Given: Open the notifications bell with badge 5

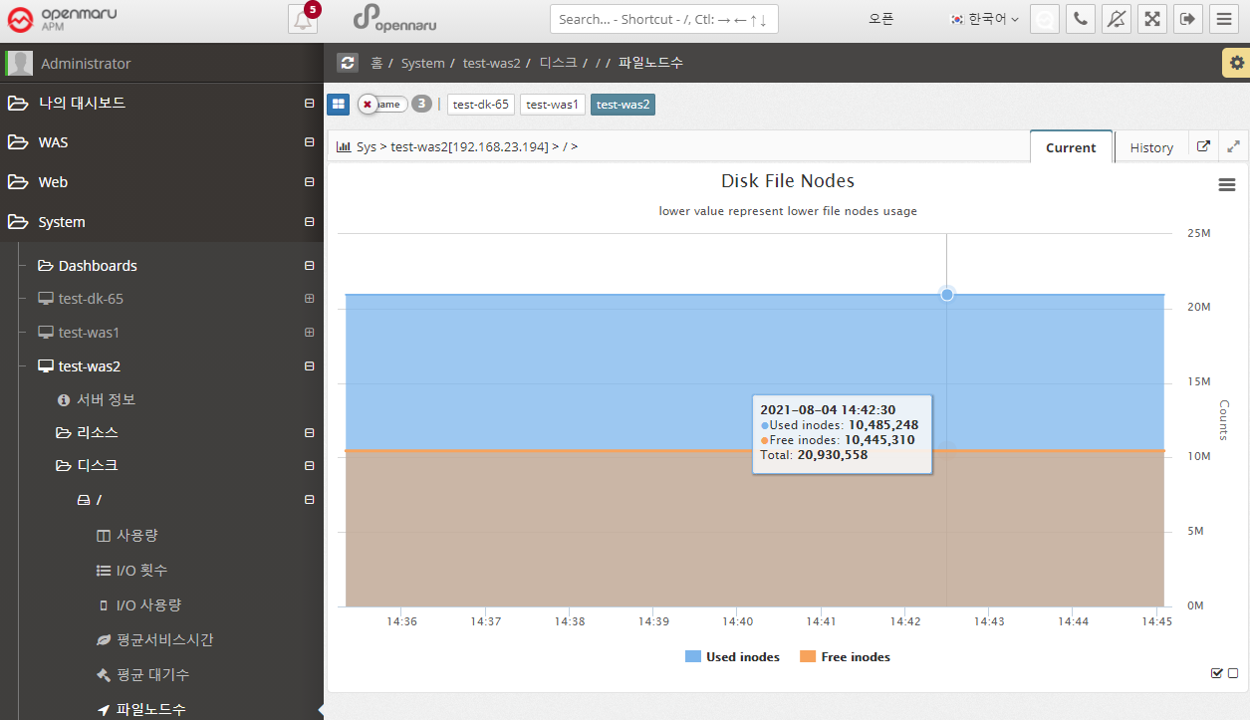Looking at the screenshot, I should 302,19.
